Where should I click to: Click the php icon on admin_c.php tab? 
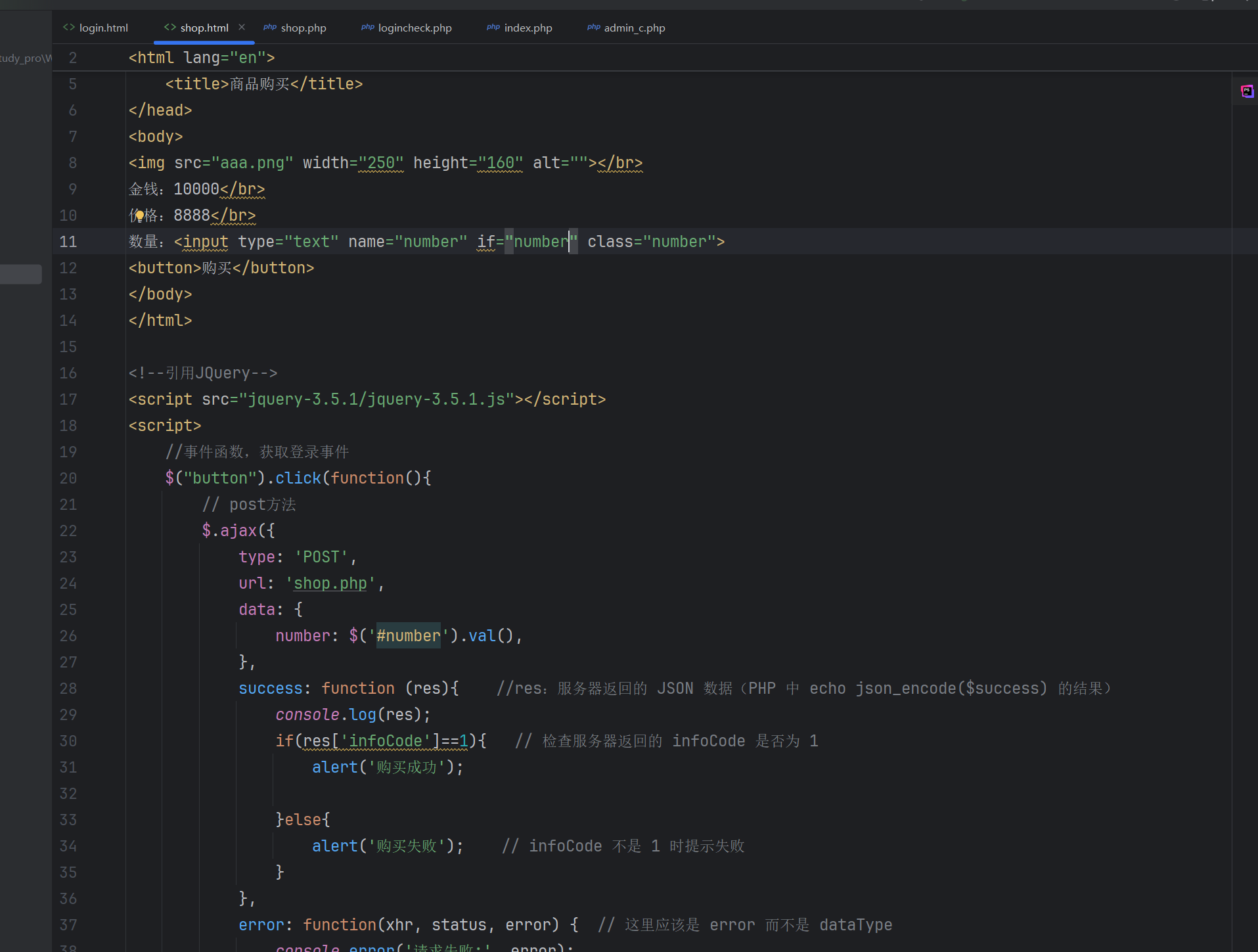coord(594,27)
